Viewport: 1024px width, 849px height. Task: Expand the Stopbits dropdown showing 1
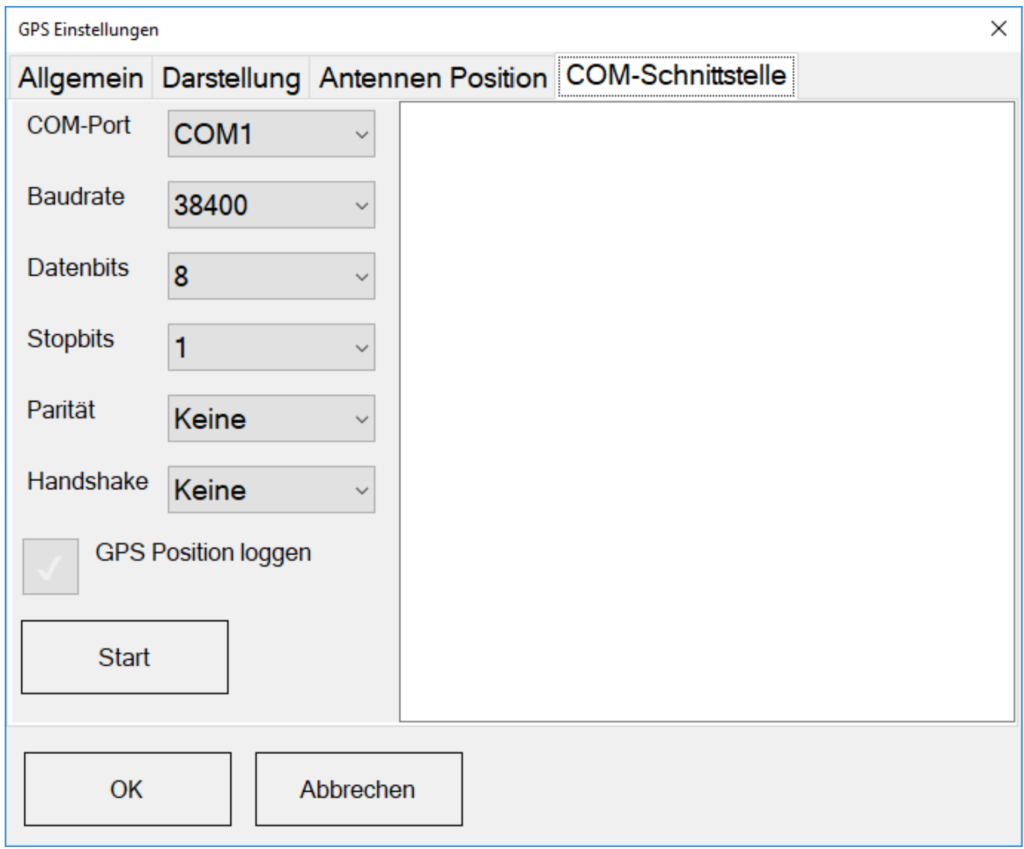271,347
